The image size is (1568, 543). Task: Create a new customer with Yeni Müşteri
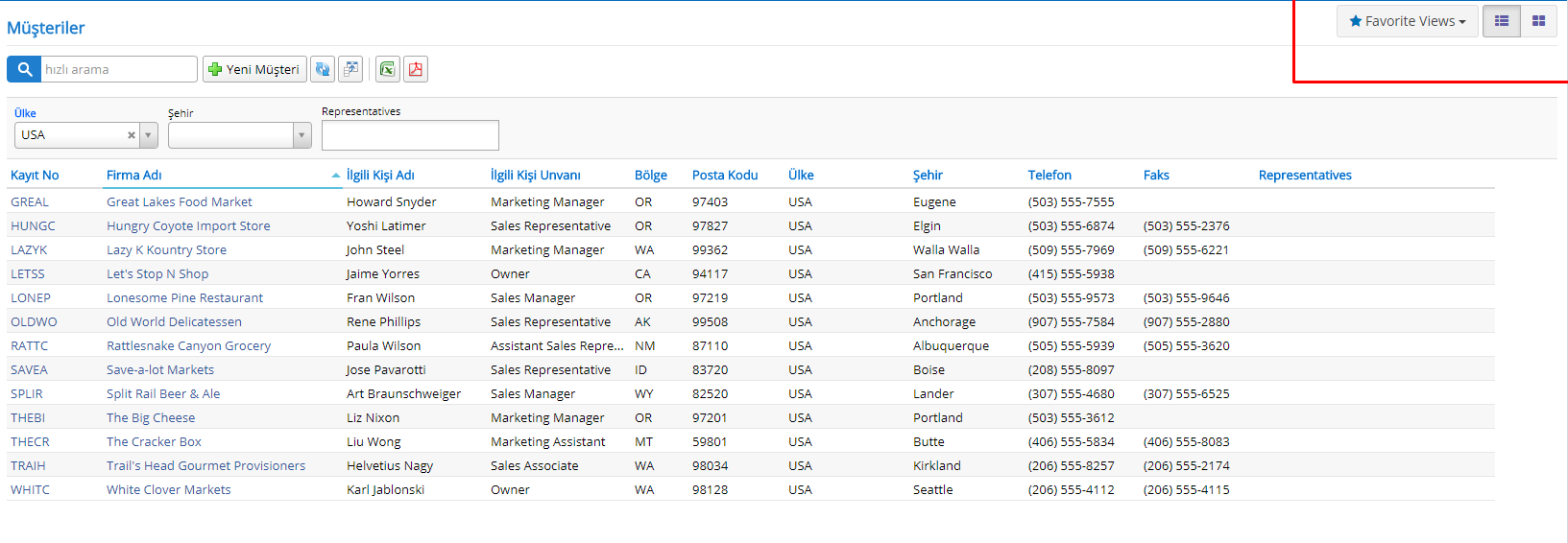tap(254, 69)
